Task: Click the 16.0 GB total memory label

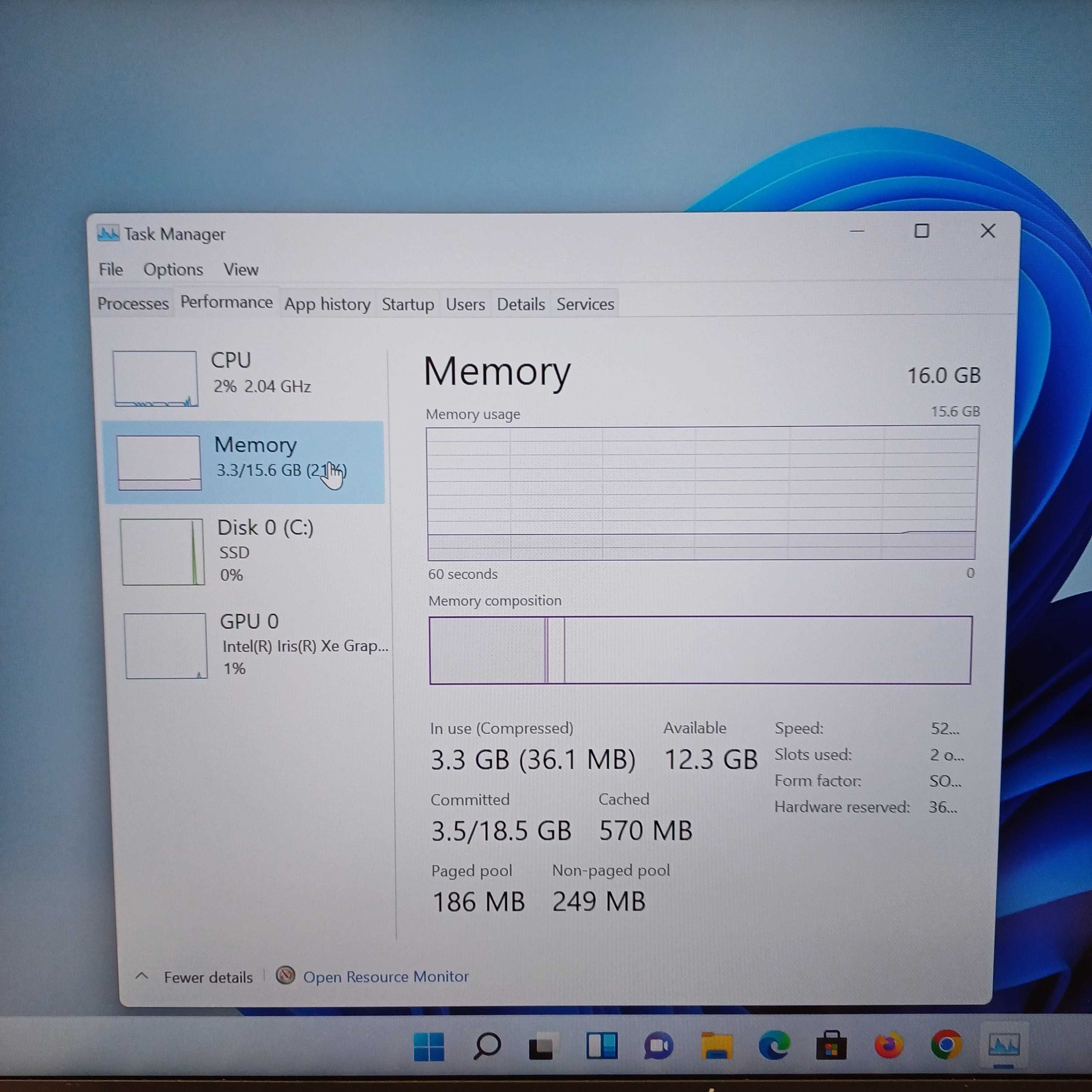Action: 943,375
